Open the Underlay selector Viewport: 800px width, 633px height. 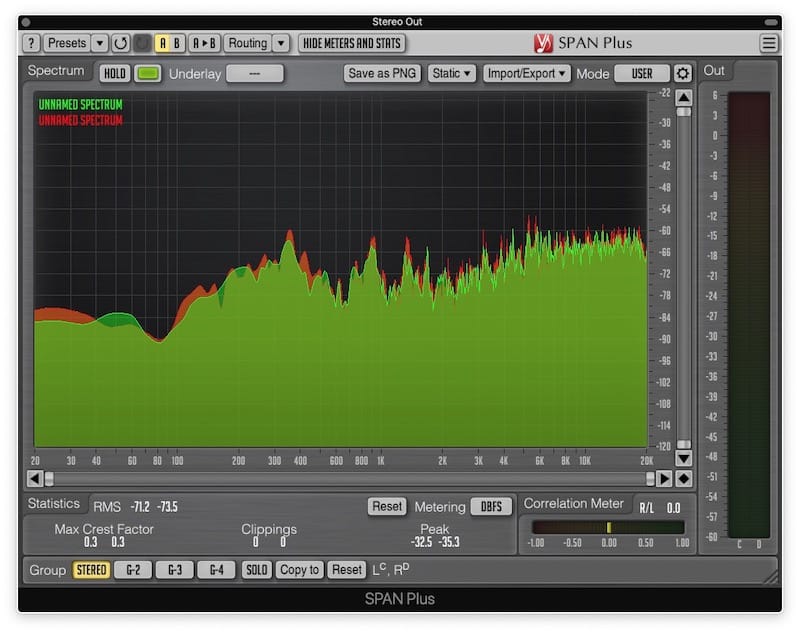pyautogui.click(x=255, y=73)
